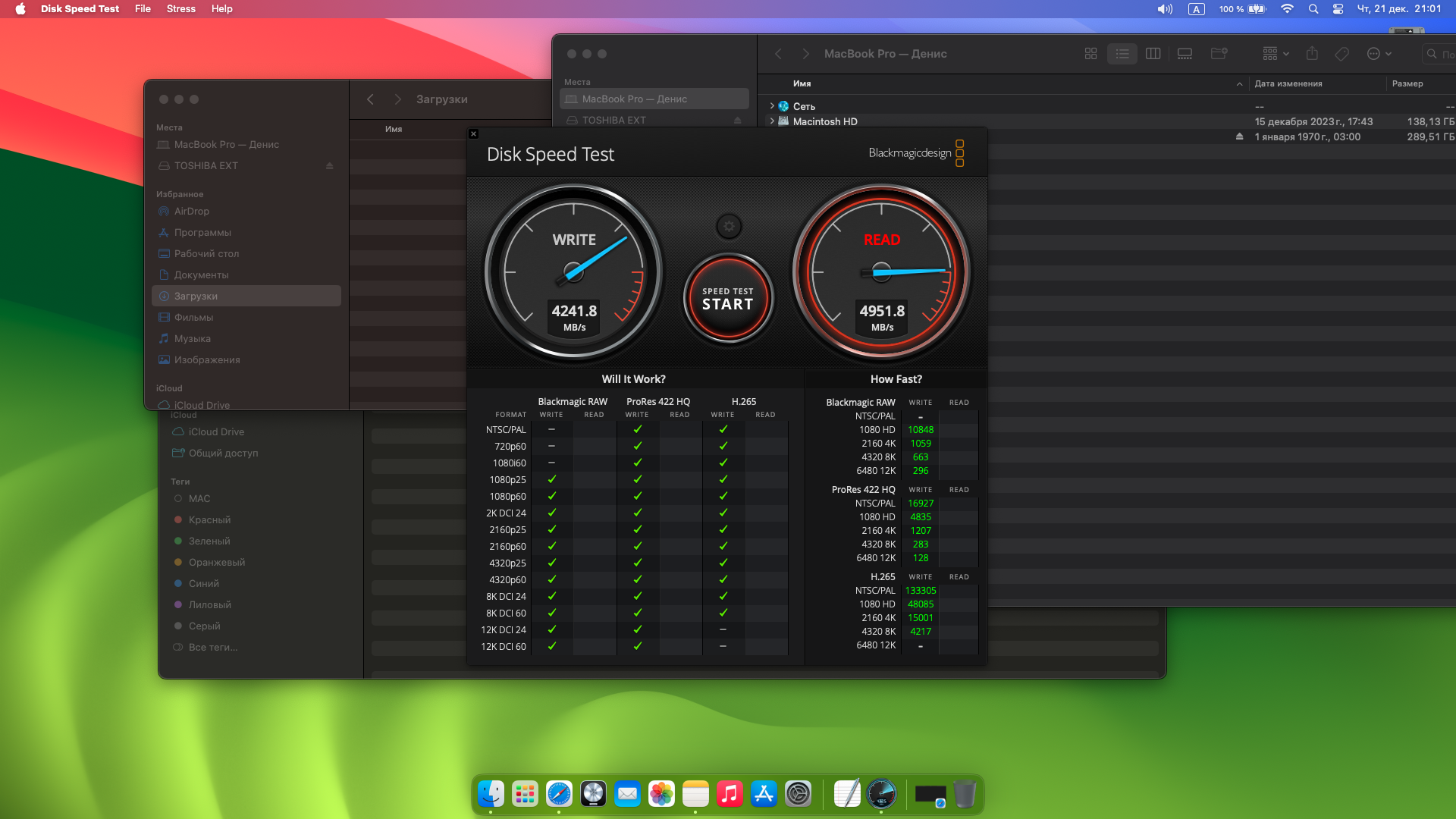Open the settings gear above the START button
The image size is (1456, 819).
tap(729, 226)
